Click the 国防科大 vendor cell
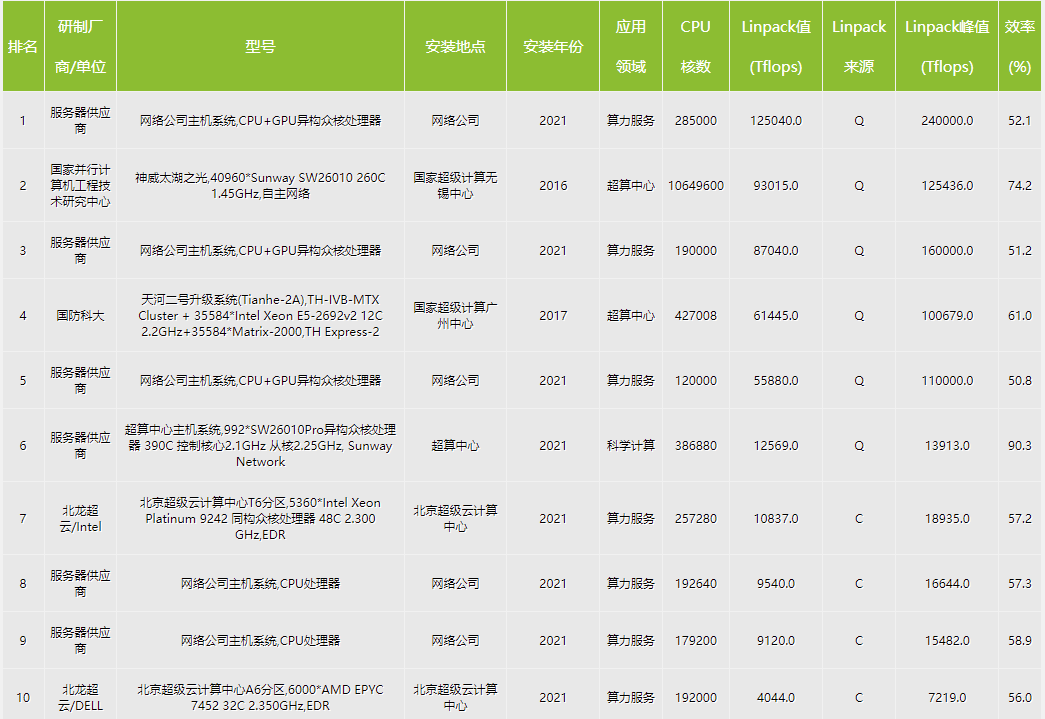Image resolution: width=1045 pixels, height=719 pixels. coord(81,316)
